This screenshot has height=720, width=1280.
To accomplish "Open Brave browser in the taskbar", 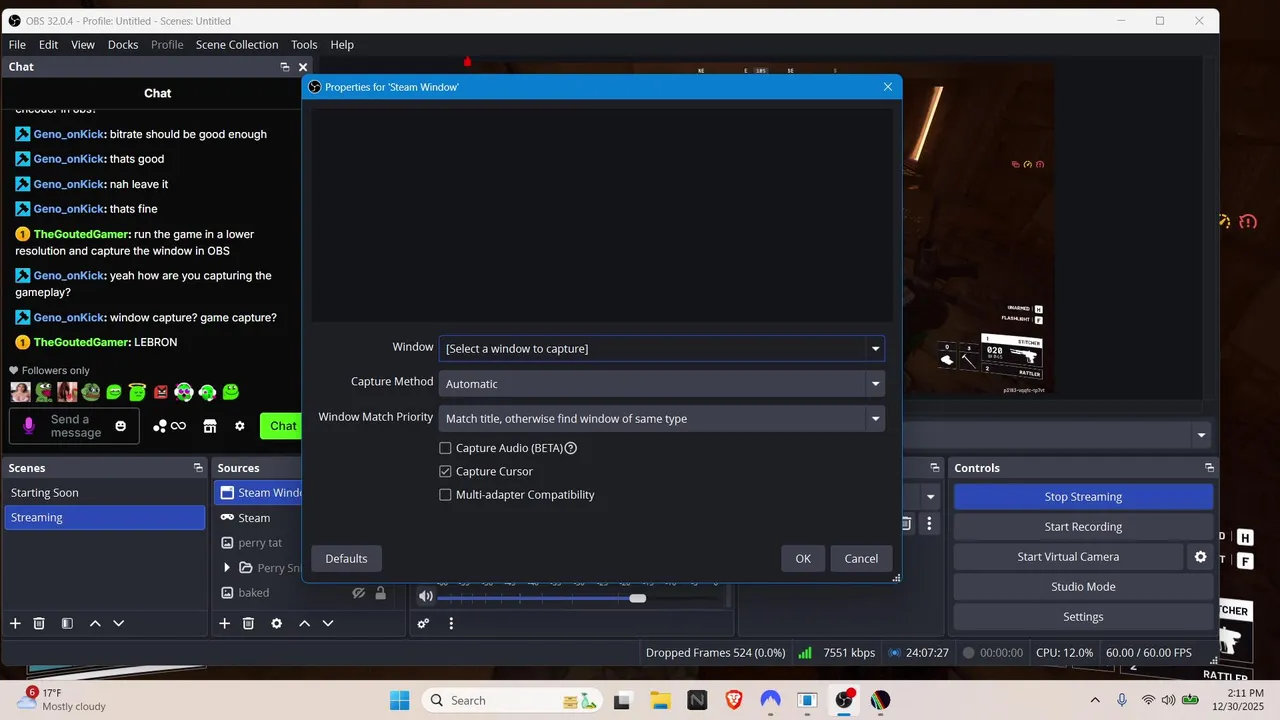I will [733, 700].
